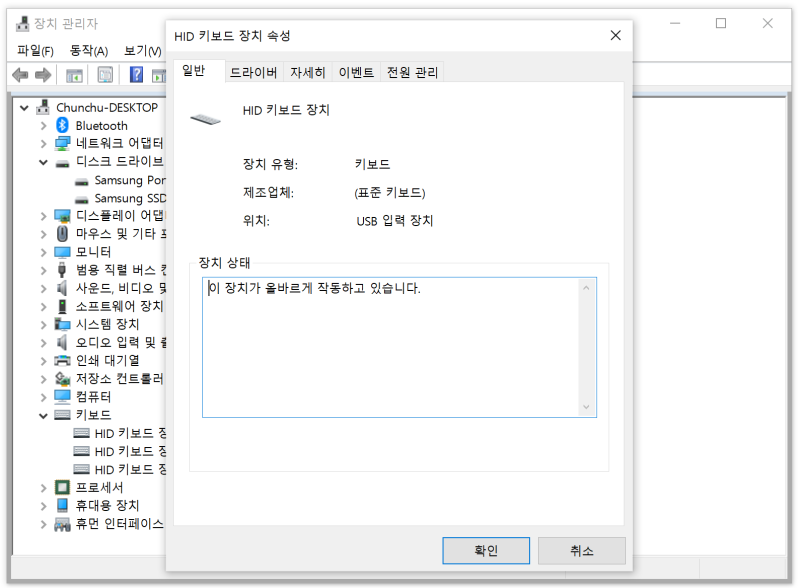Click the forward arrow toolbar icon
The width and height of the screenshot is (800, 588).
pyautogui.click(x=43, y=75)
